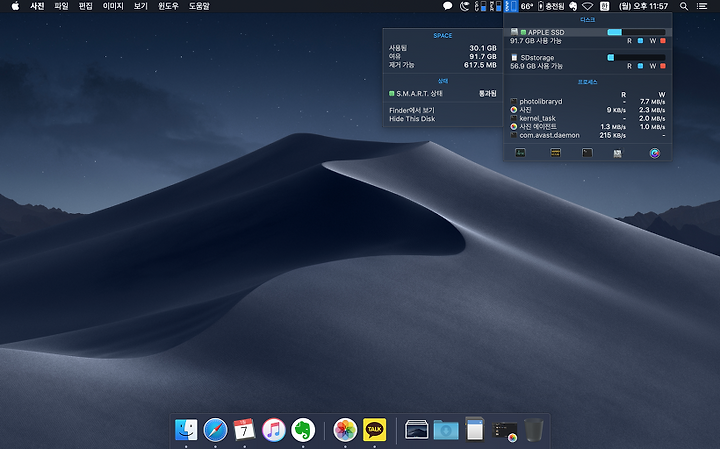Click the APPLE SSD usage bar
Image resolution: width=720 pixels, height=449 pixels.
(x=636, y=32)
